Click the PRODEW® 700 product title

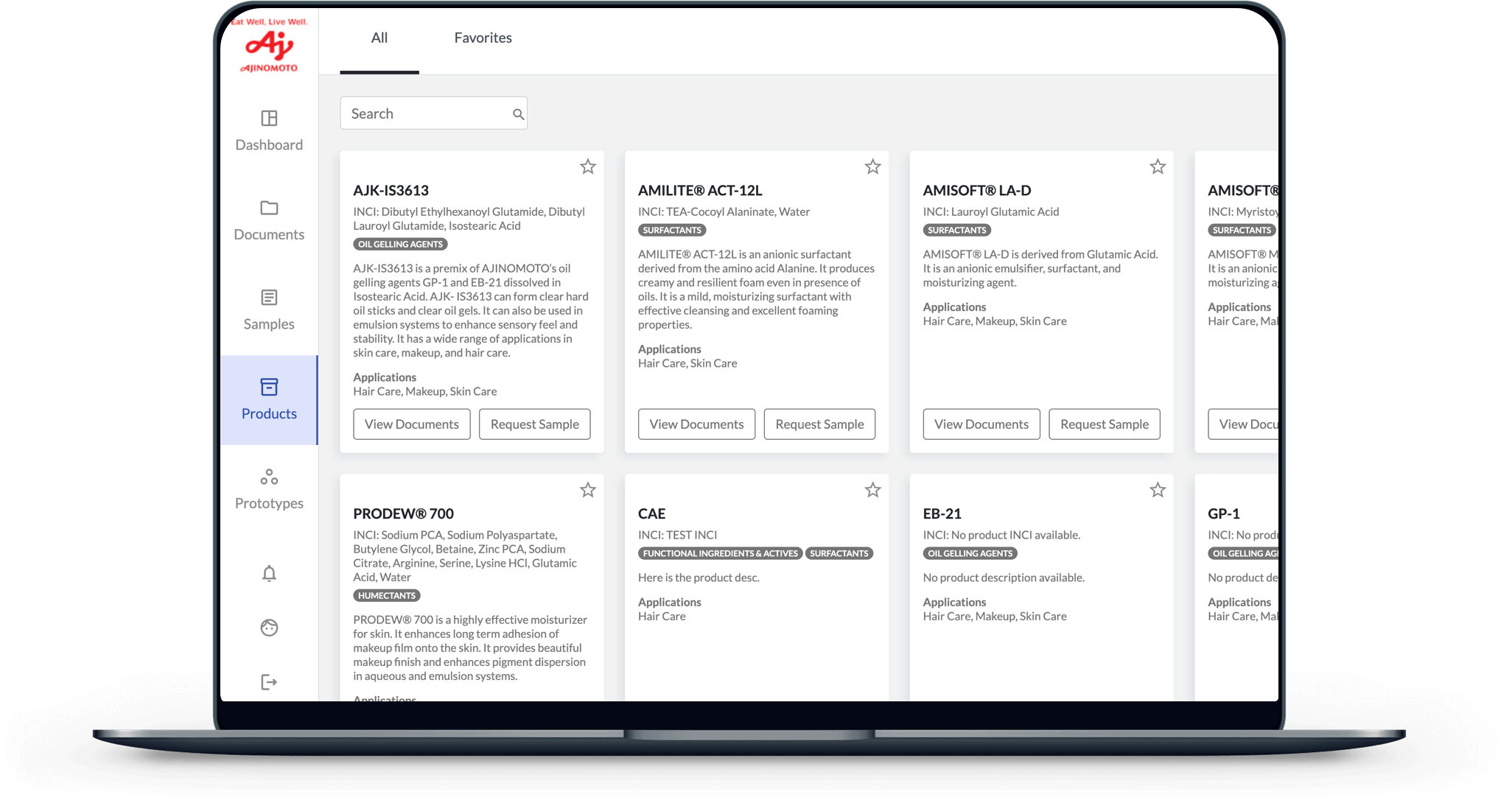click(404, 514)
